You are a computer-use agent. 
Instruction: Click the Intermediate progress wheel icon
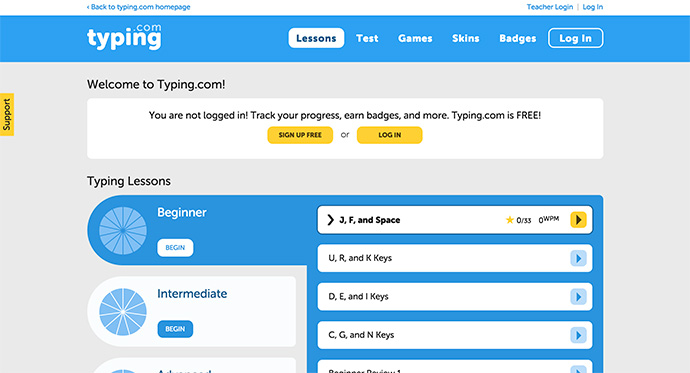tap(123, 311)
